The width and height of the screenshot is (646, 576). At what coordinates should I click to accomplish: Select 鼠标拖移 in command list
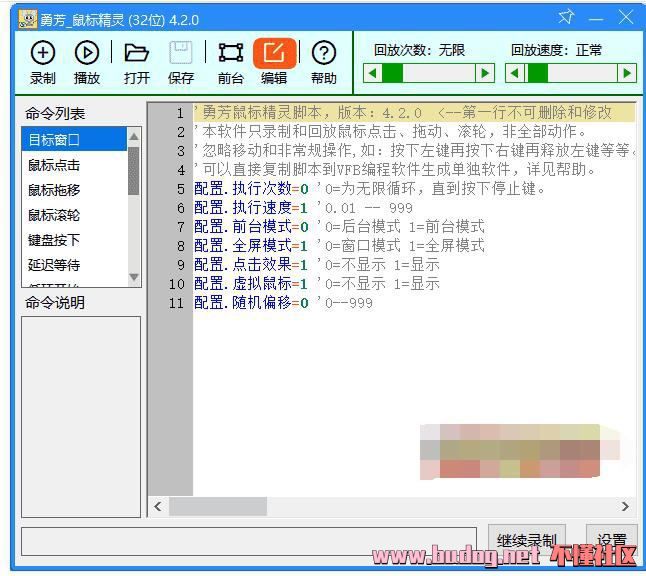74,190
